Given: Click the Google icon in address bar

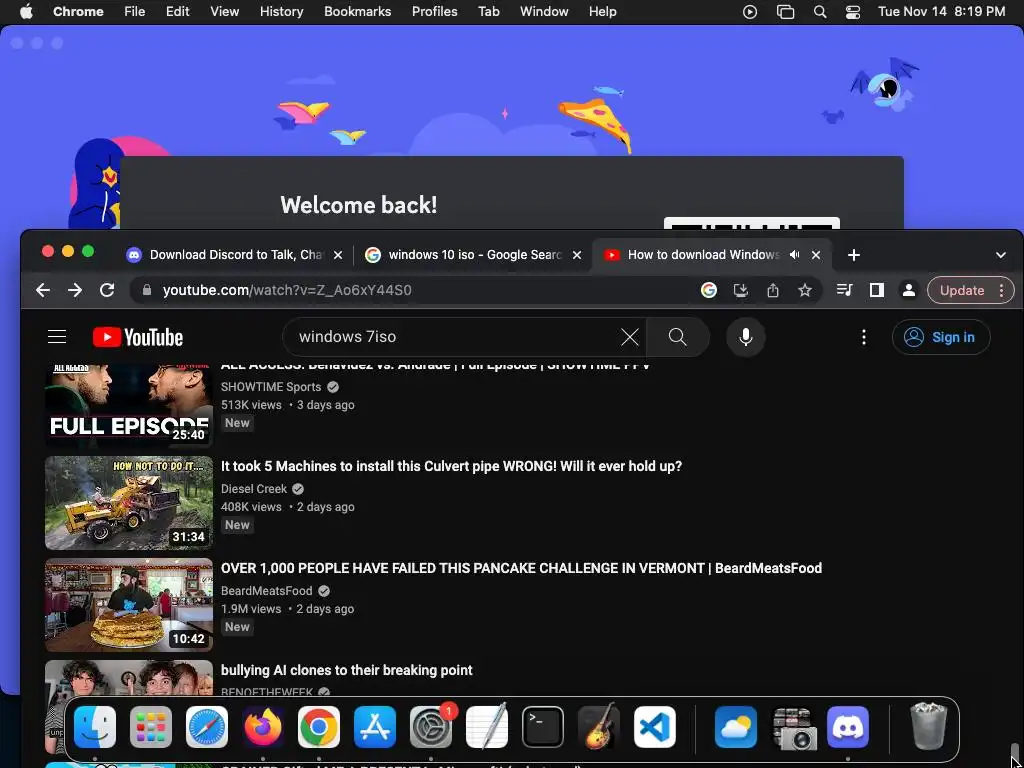Looking at the screenshot, I should [x=709, y=290].
